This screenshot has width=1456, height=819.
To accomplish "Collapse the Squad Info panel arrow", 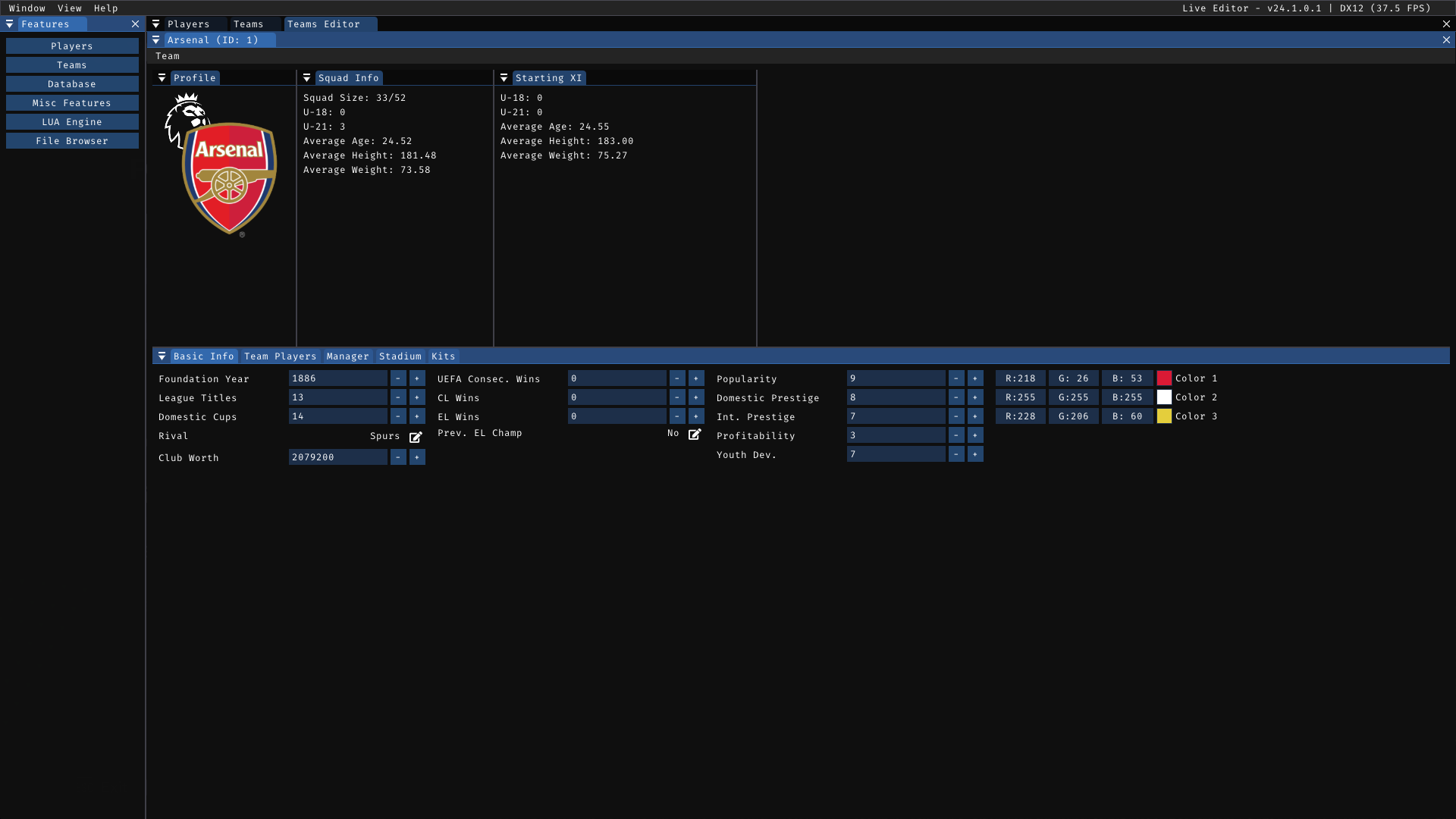I will tap(306, 78).
